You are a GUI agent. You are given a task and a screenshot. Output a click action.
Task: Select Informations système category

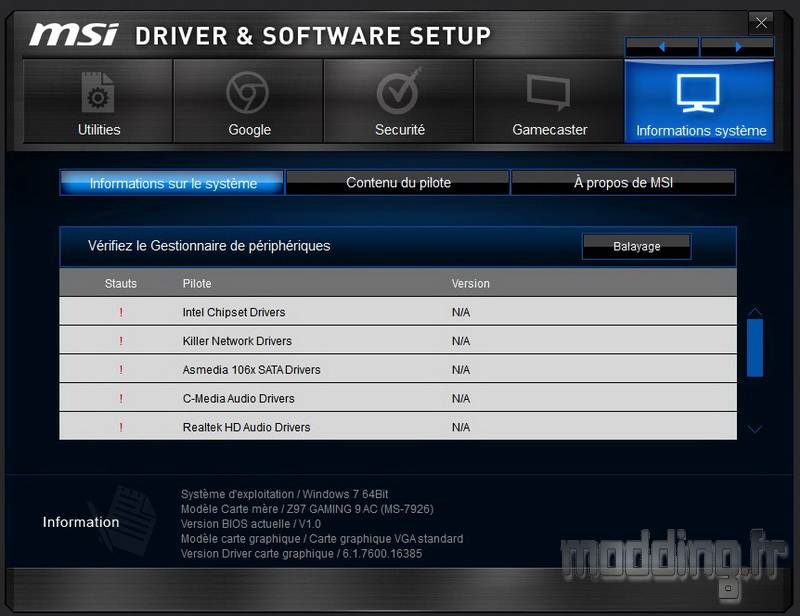pos(699,101)
